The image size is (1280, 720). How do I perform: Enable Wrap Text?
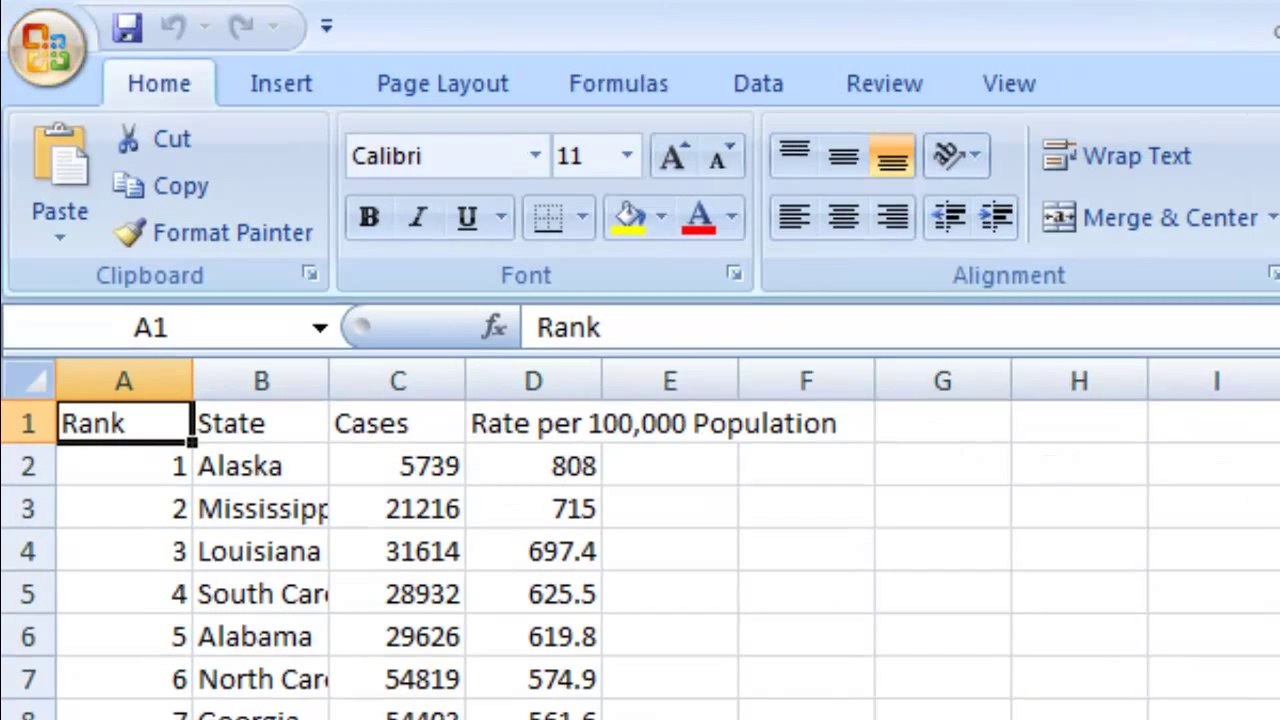(1116, 156)
